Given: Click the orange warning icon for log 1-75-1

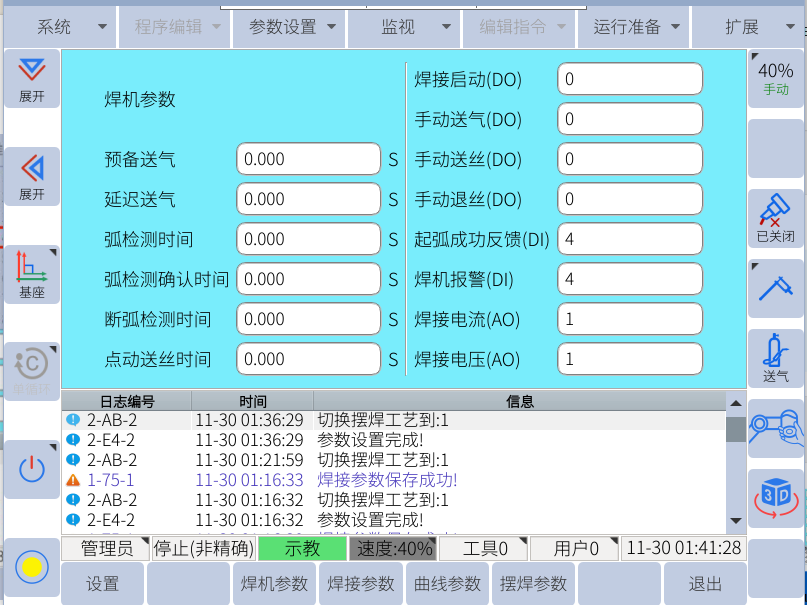Looking at the screenshot, I should pyautogui.click(x=72, y=480).
